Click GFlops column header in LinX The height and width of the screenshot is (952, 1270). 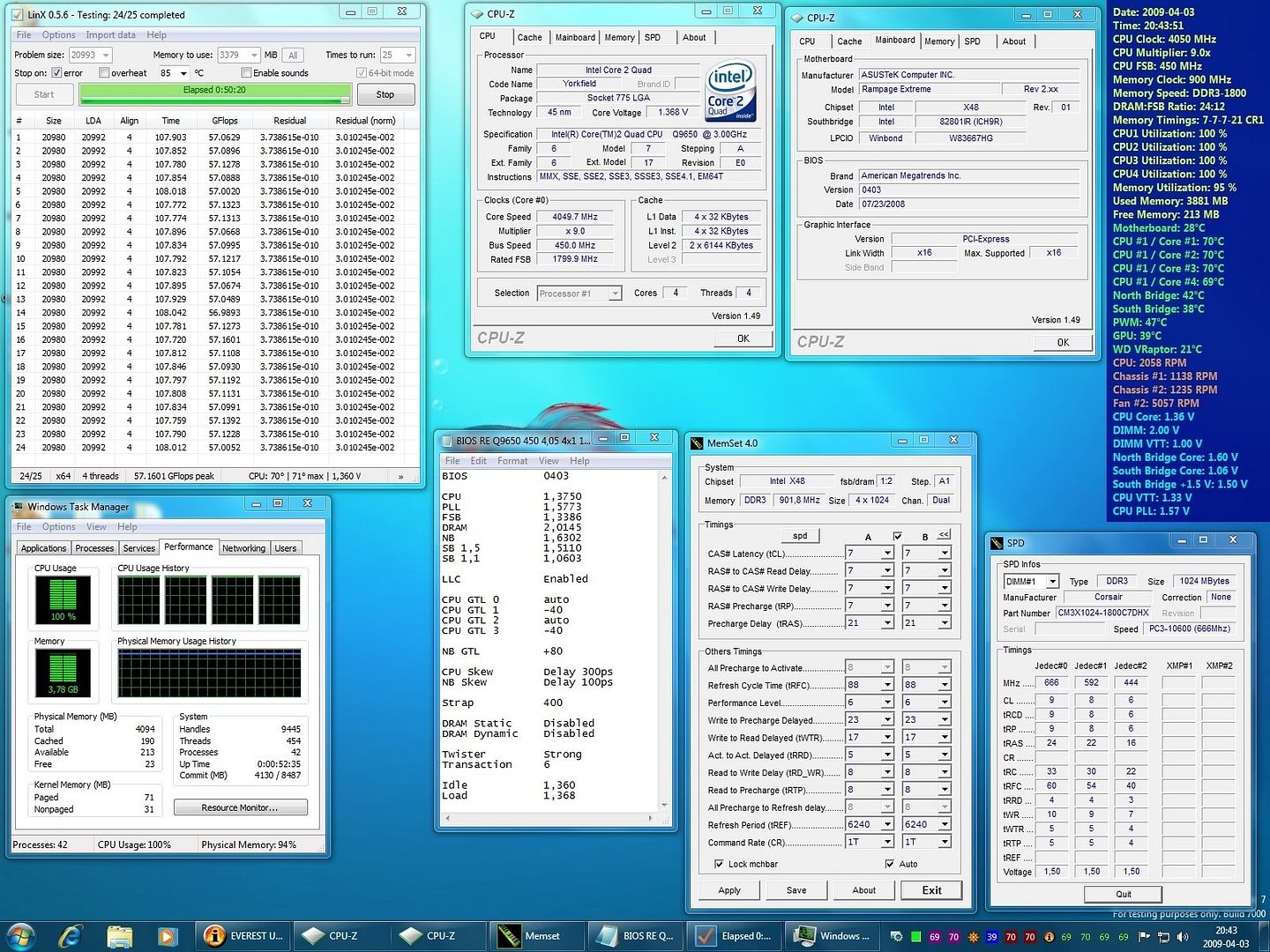pyautogui.click(x=224, y=121)
